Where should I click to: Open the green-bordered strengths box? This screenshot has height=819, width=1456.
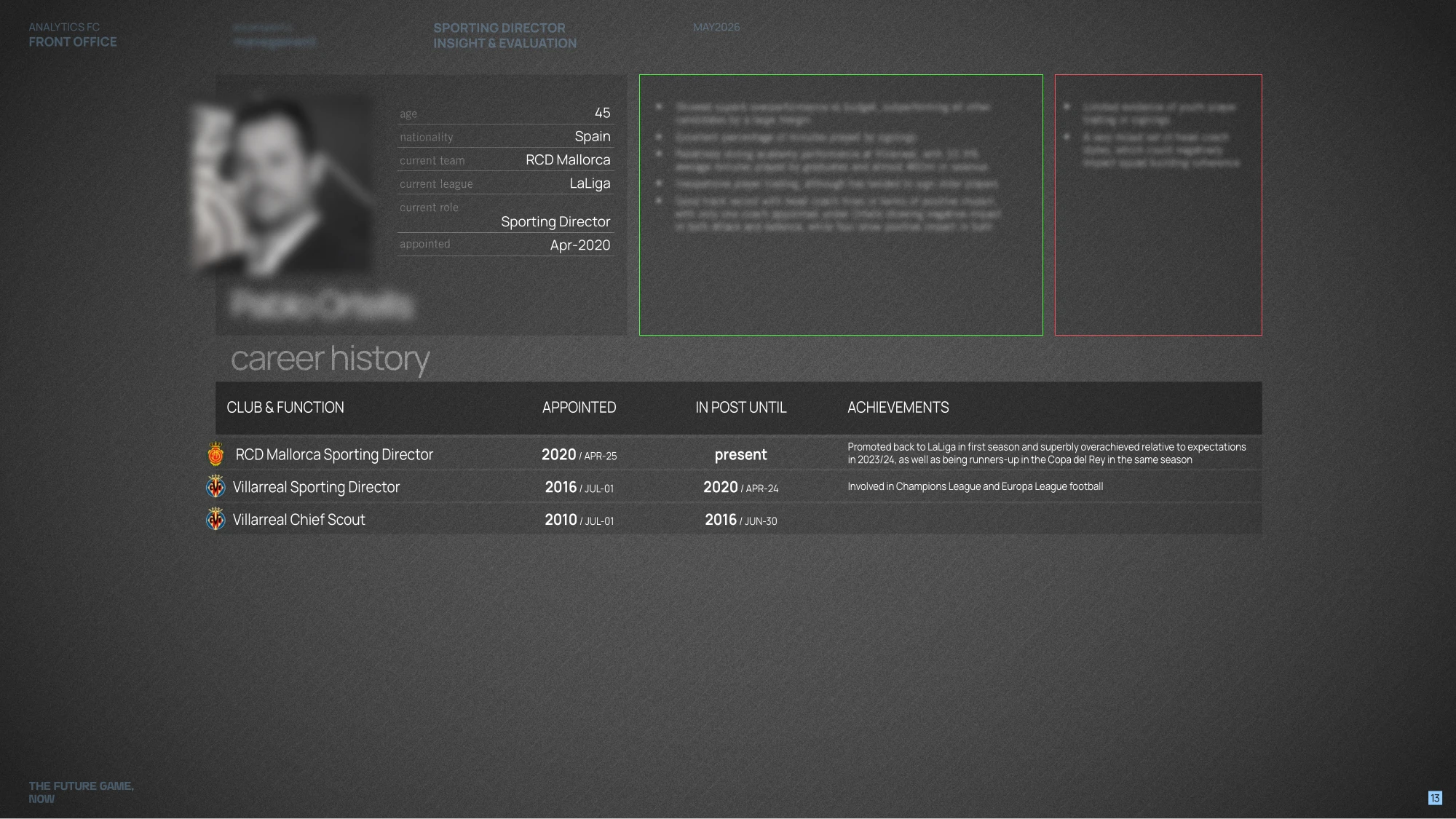841,205
